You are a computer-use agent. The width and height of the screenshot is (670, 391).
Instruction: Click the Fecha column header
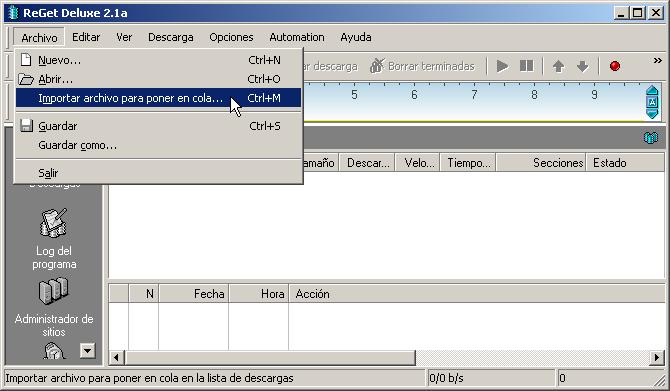[x=194, y=294]
